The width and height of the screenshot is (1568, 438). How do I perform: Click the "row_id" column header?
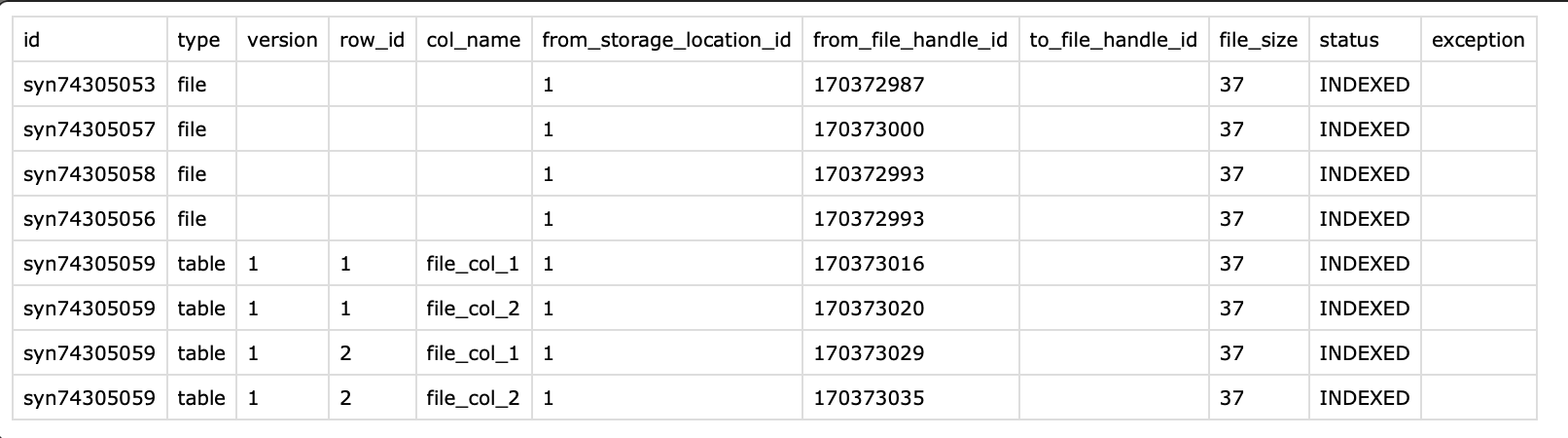(372, 40)
